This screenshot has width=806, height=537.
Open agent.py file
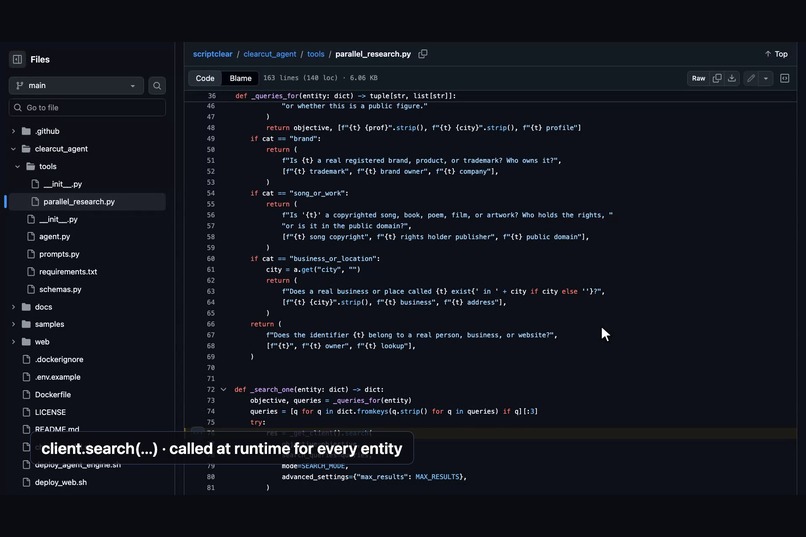pos(54,236)
